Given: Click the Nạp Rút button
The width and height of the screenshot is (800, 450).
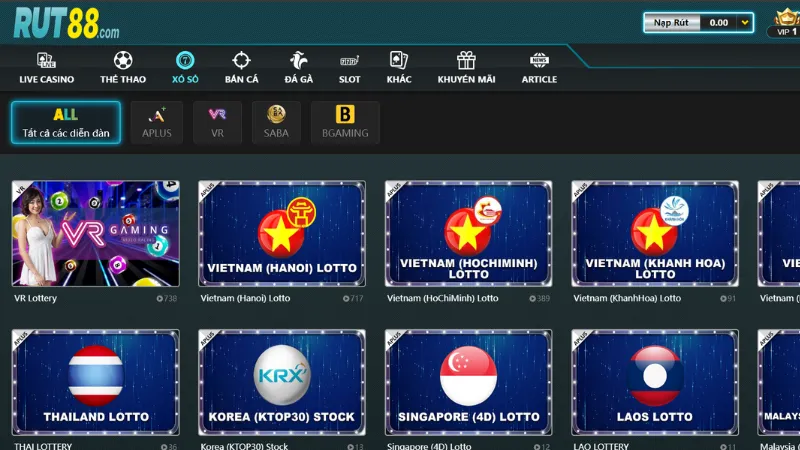Looking at the screenshot, I should (671, 22).
